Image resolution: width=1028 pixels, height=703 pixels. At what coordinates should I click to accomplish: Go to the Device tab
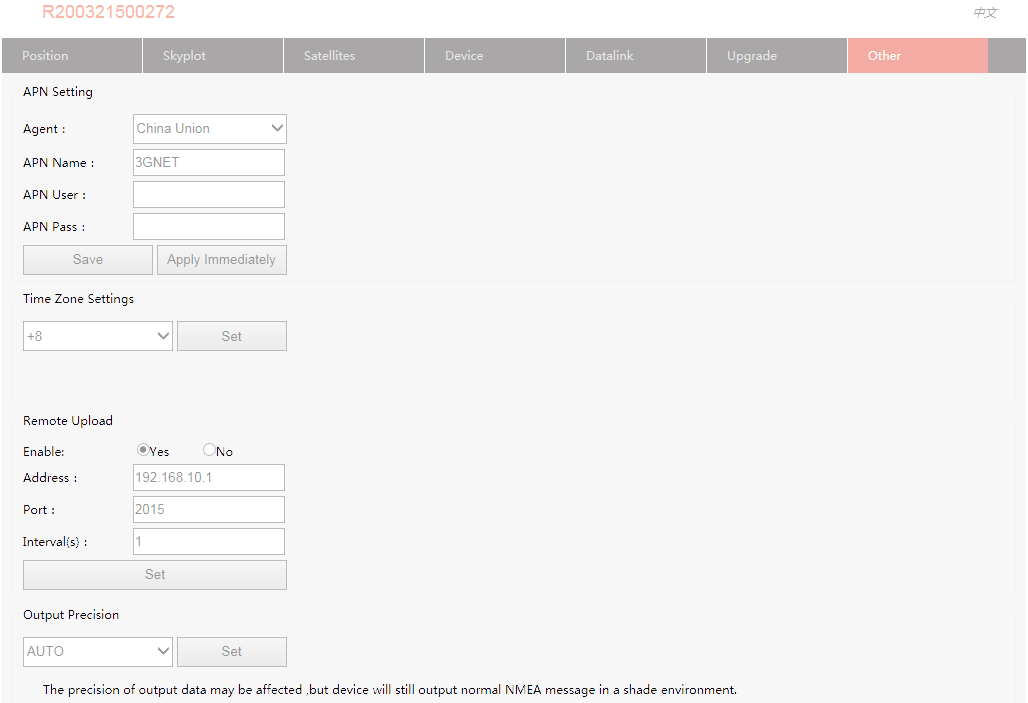point(495,56)
